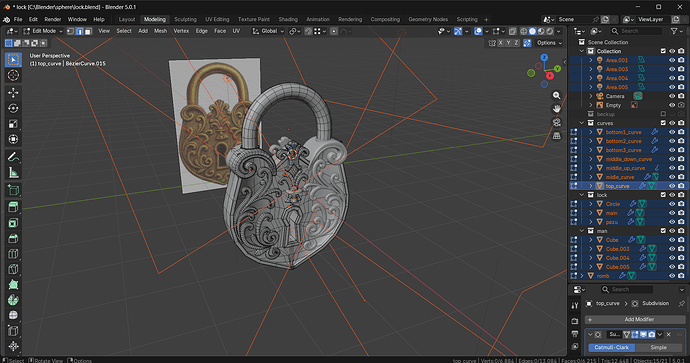690x363 pixels.
Task: Open the Options dropdown
Action: [x=550, y=43]
